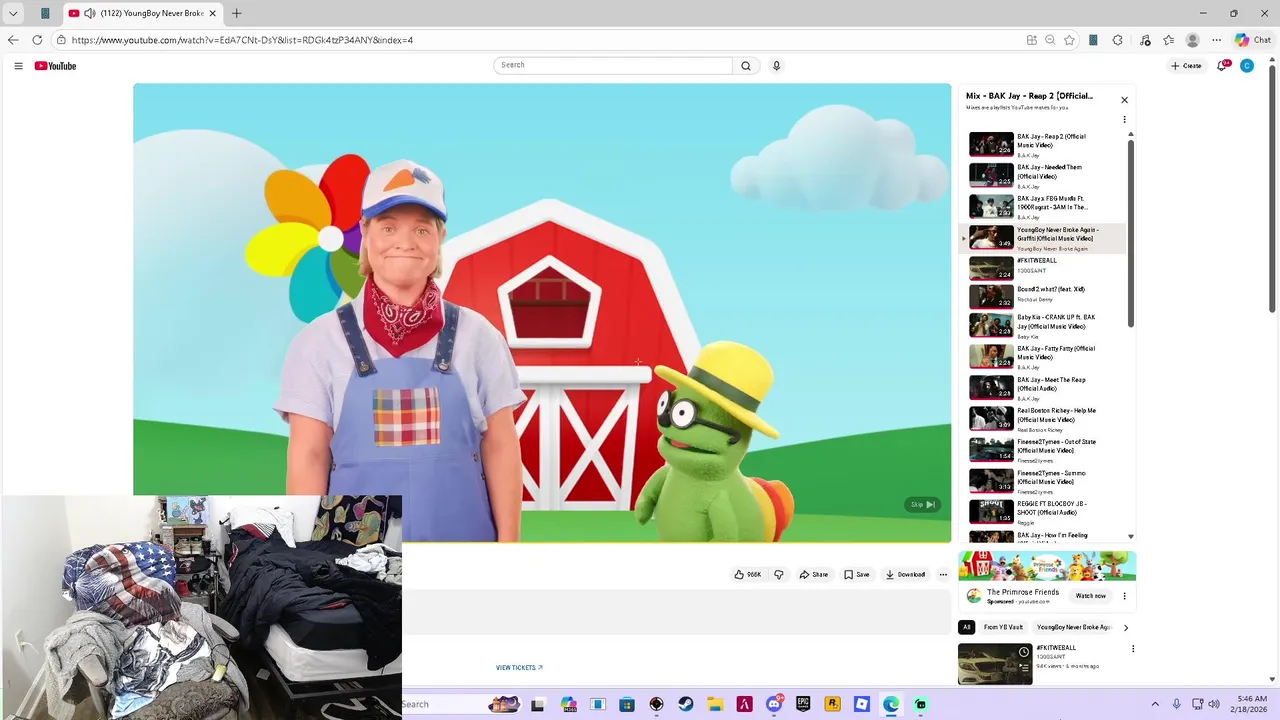The height and width of the screenshot is (720, 1280).
Task: Open the media control music-note icon
Action: pyautogui.click(x=1145, y=40)
